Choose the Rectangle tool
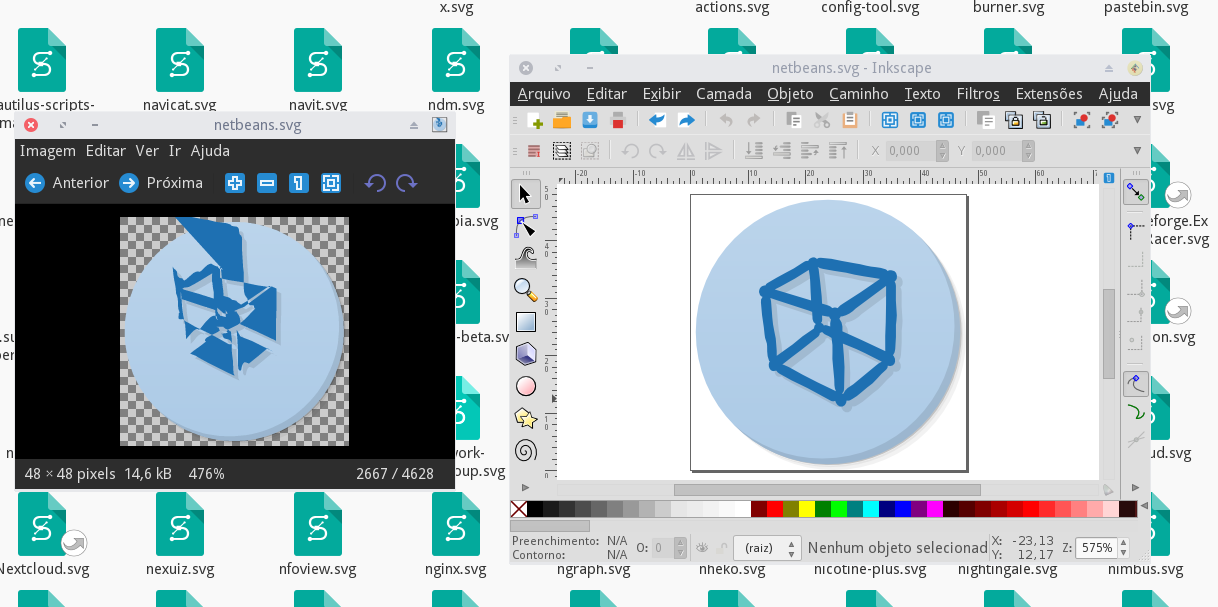1218x607 pixels. click(x=526, y=321)
